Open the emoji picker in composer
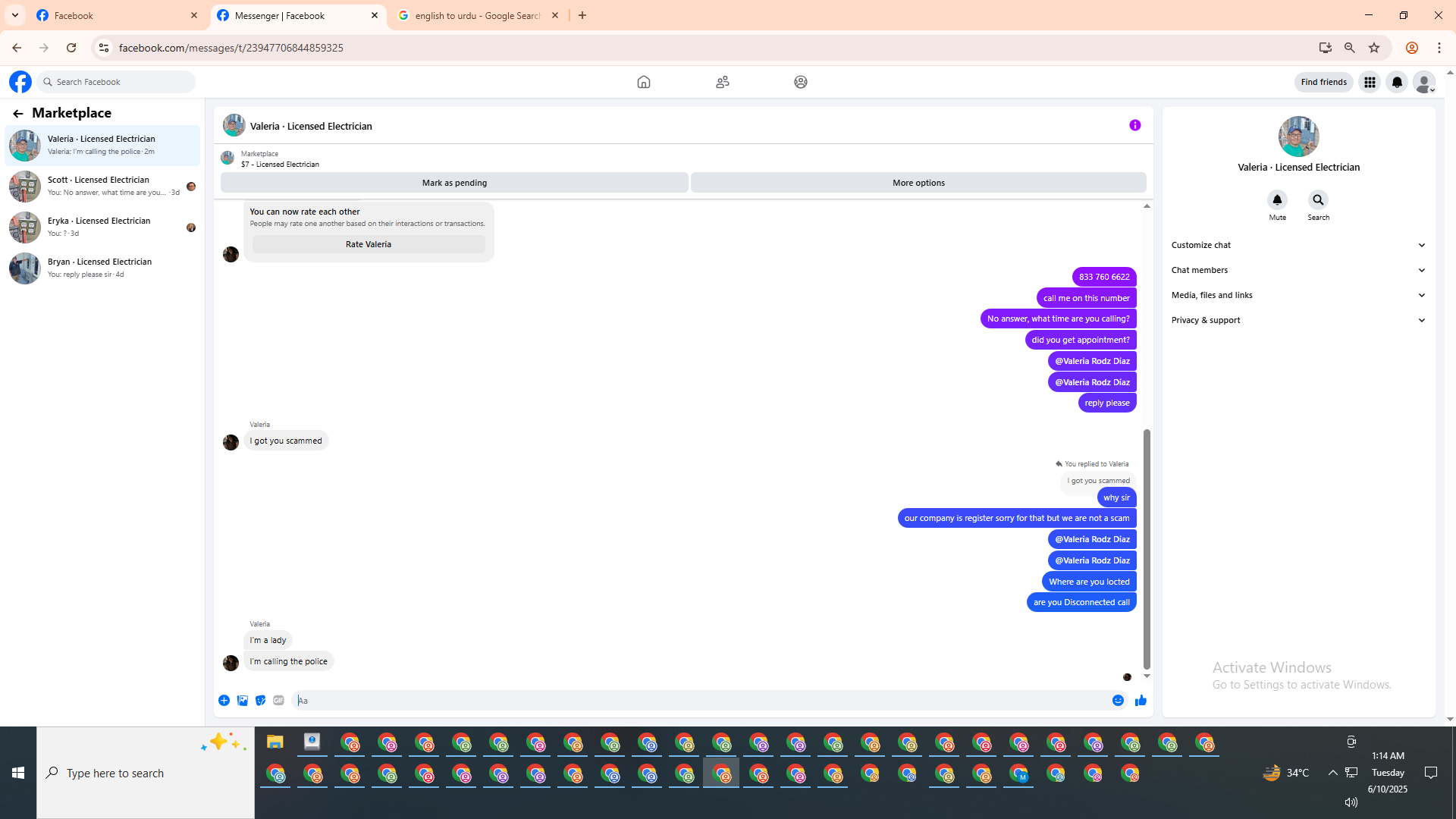The width and height of the screenshot is (1456, 819). click(x=1118, y=700)
